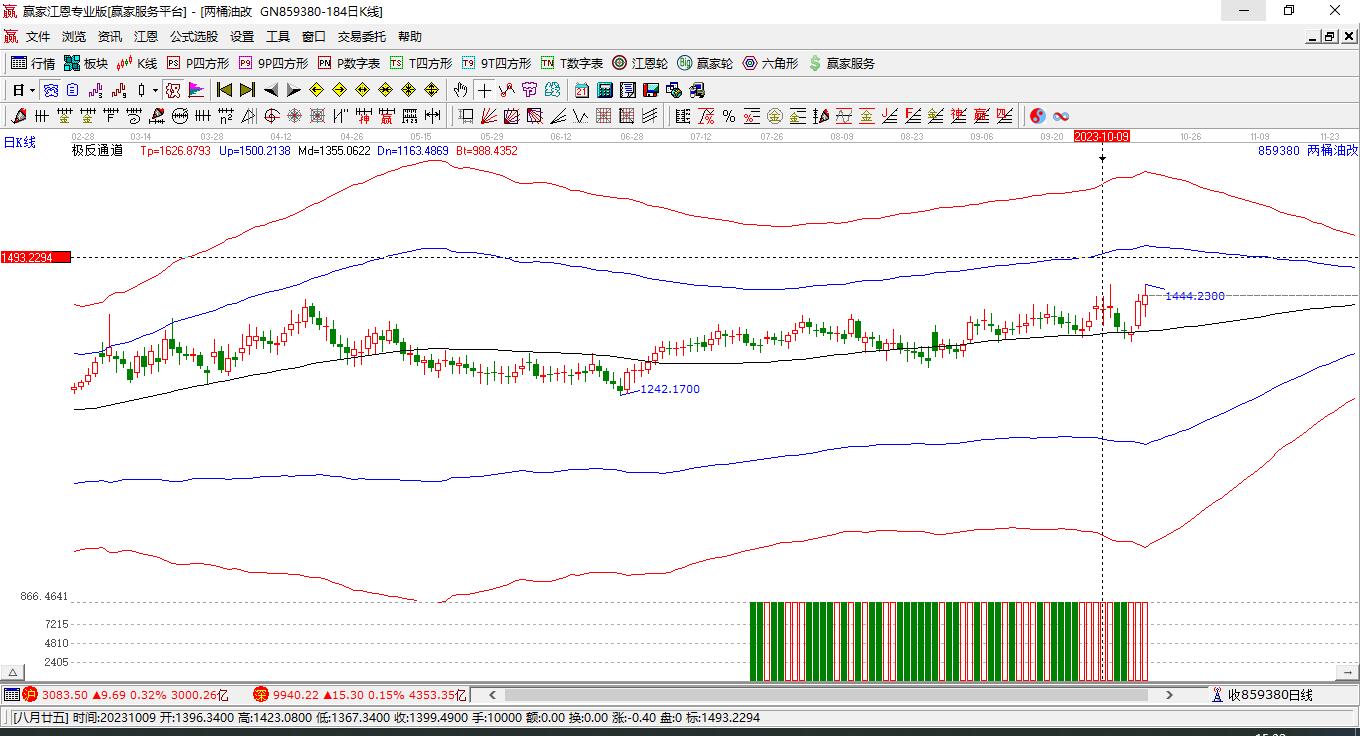Click the n² tool icon
The image size is (1360, 736).
click(x=225, y=116)
